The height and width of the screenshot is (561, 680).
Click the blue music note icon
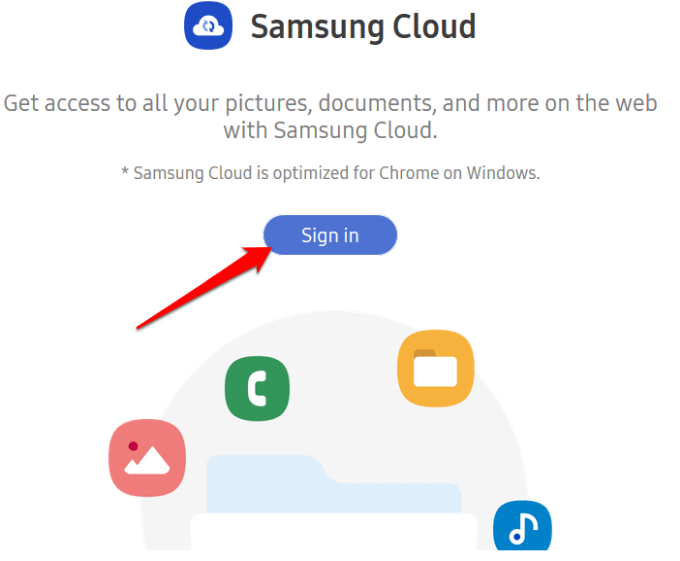(x=522, y=529)
